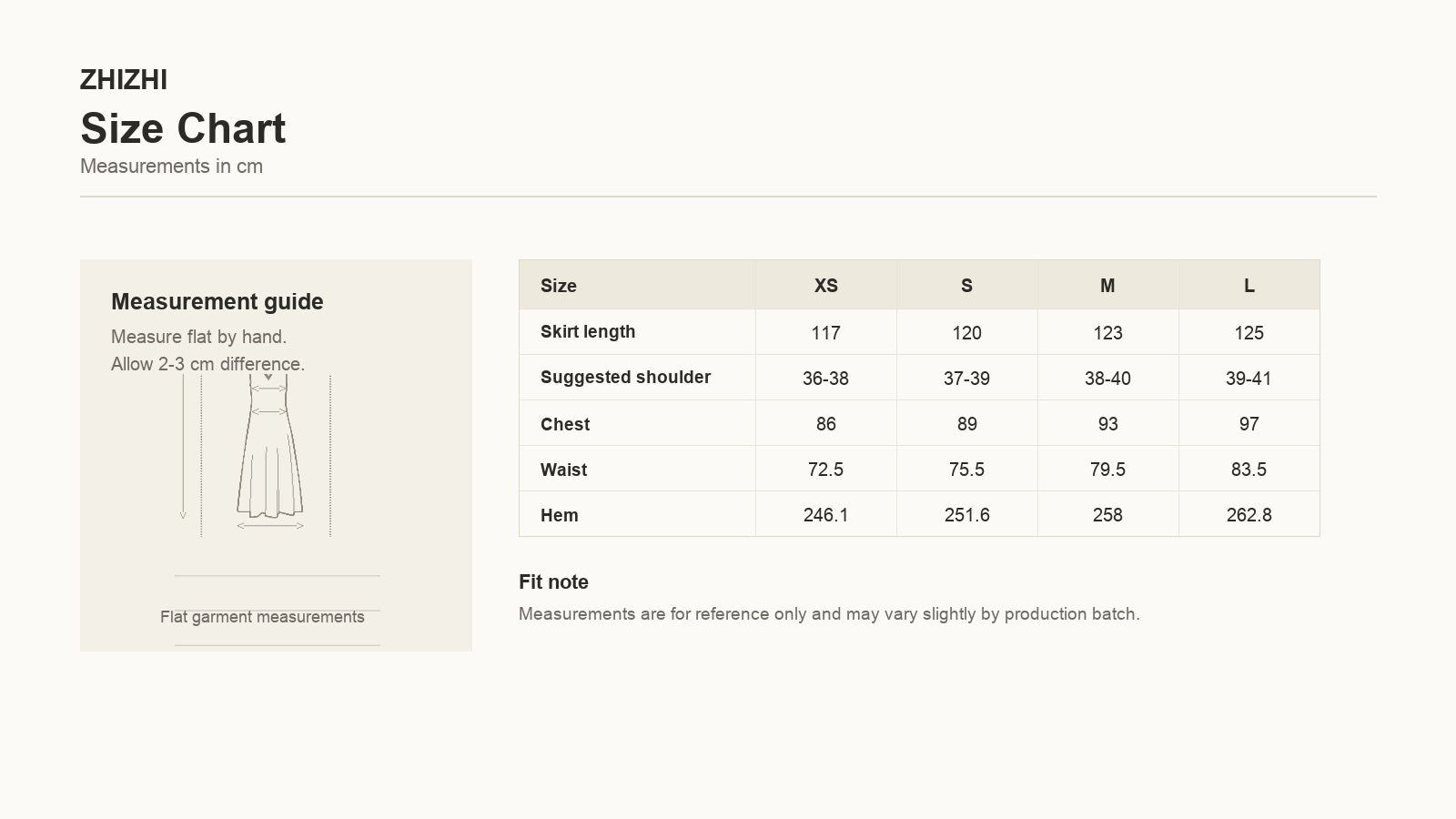The image size is (1456, 819).
Task: Click the dress illustration in the guide
Action: pos(269,446)
